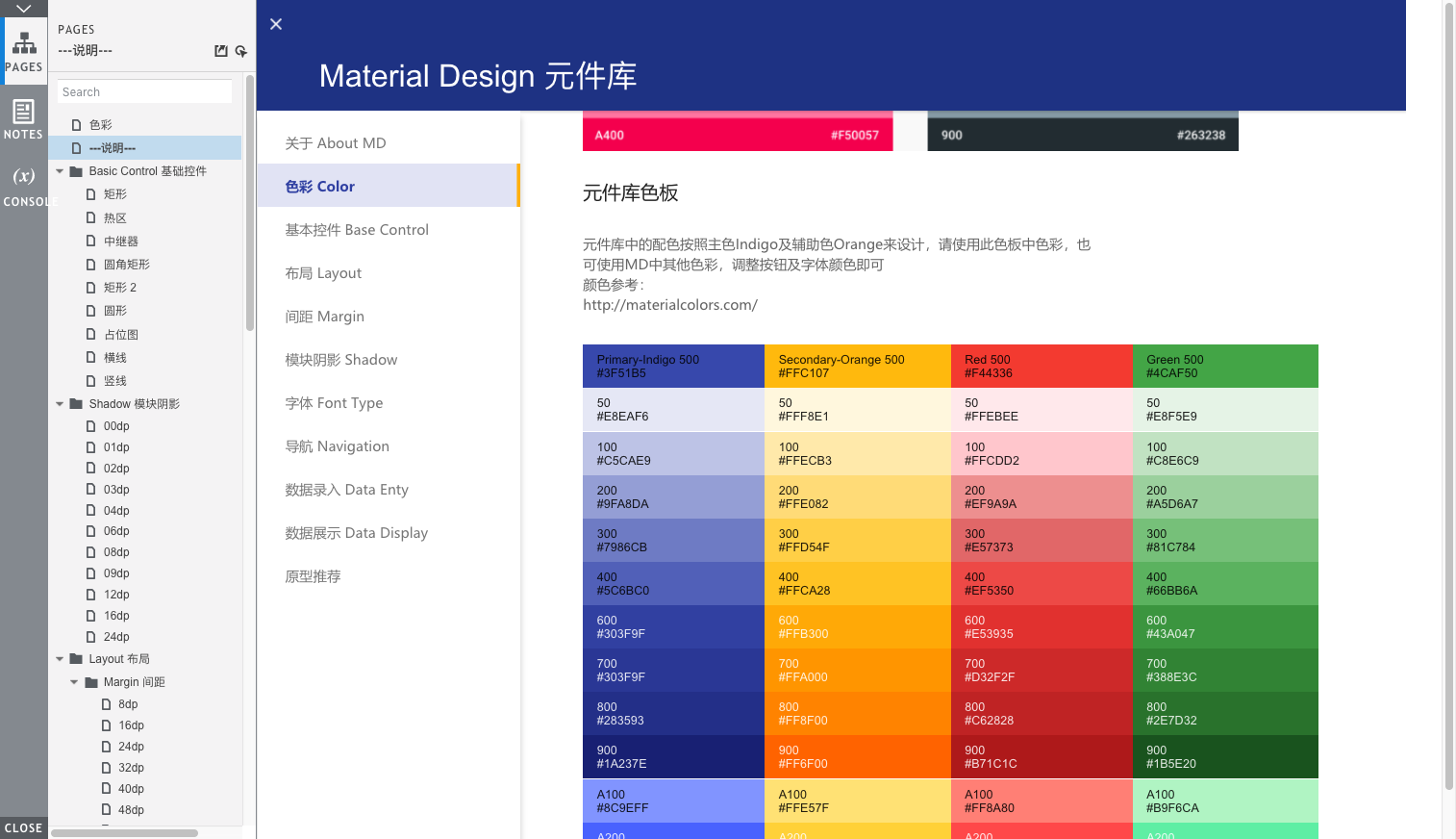Screen dimensions: 1456x839
Task: Open the 竖线 page
Action: pos(115,381)
